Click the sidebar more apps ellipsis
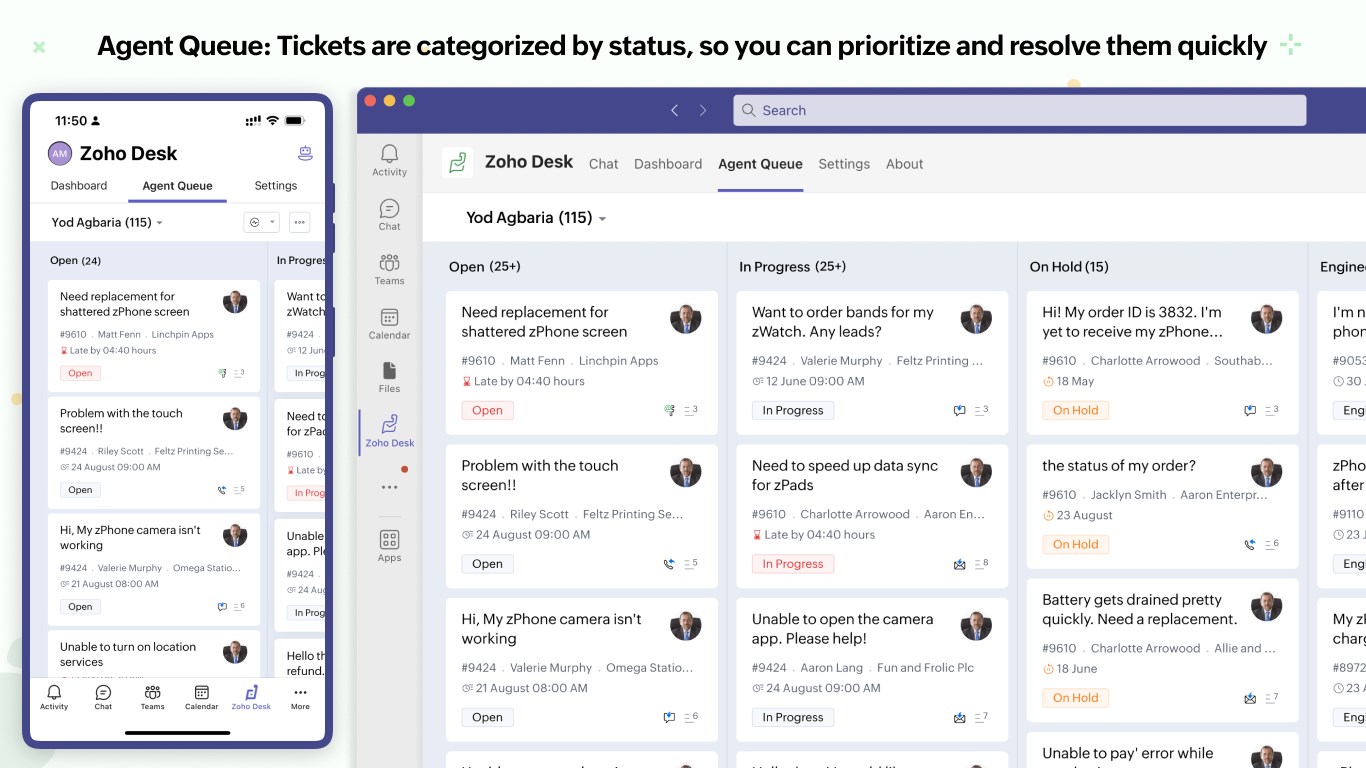 click(x=389, y=488)
